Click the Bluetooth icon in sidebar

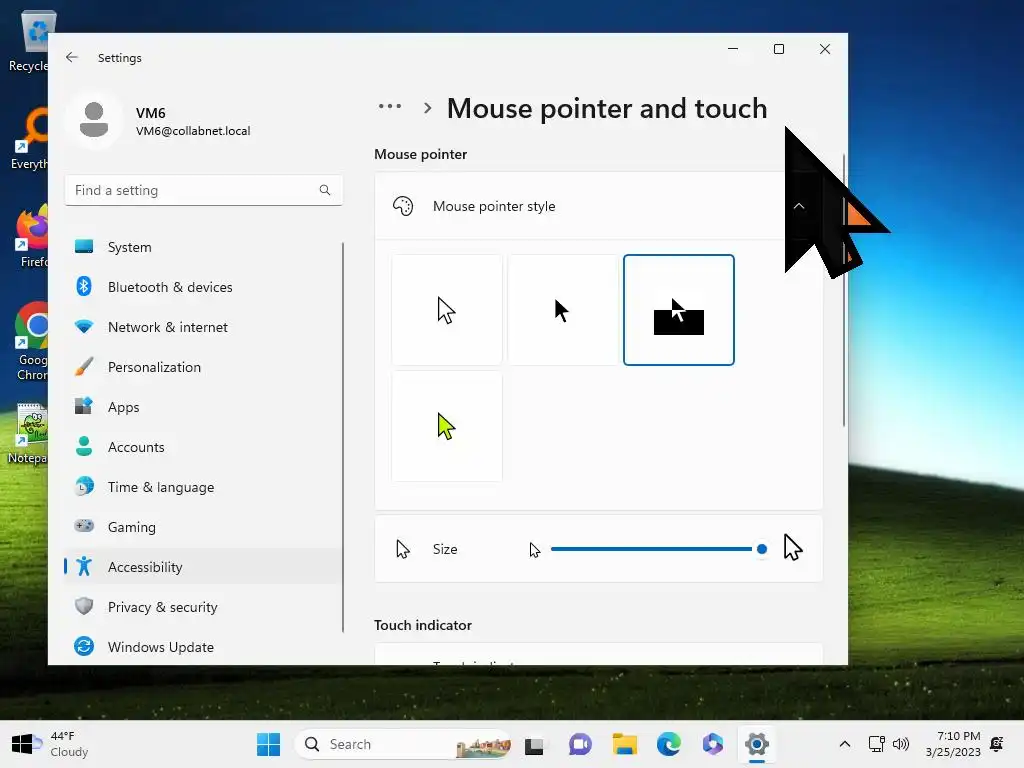click(84, 286)
